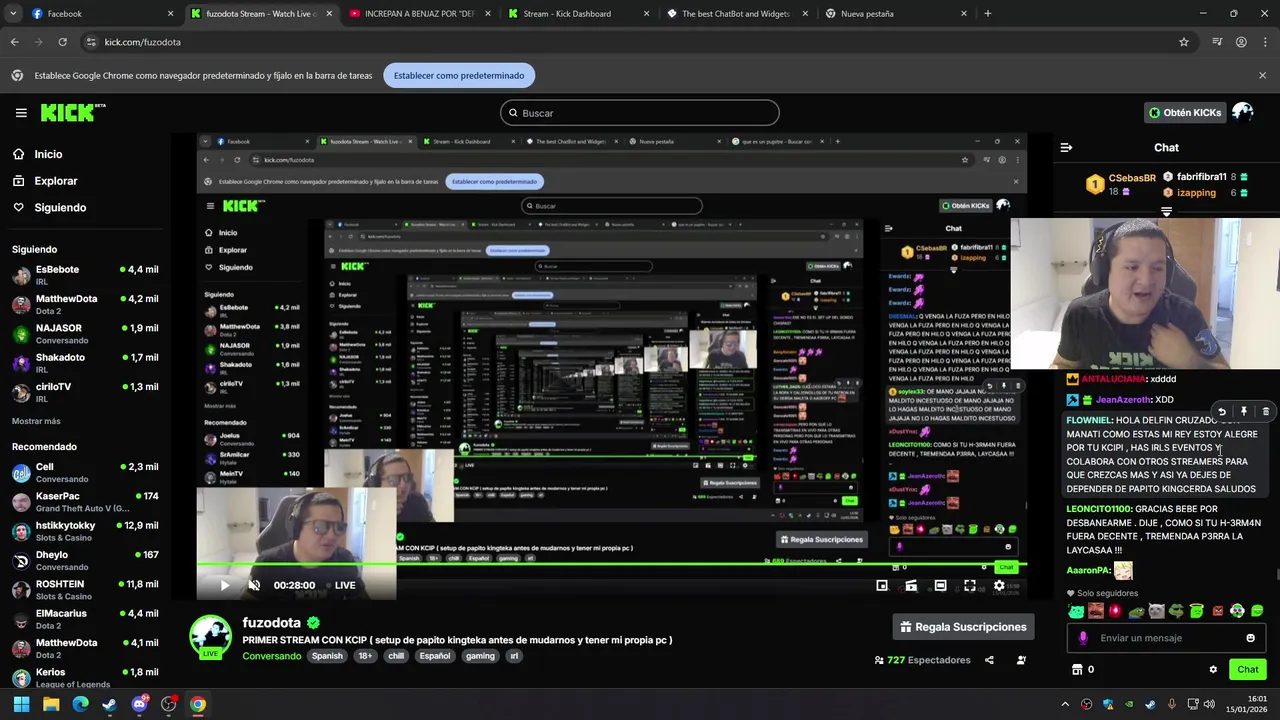Viewport: 1280px width, 720px height.
Task: Open the Kick hamburger menu
Action: pos(21,113)
